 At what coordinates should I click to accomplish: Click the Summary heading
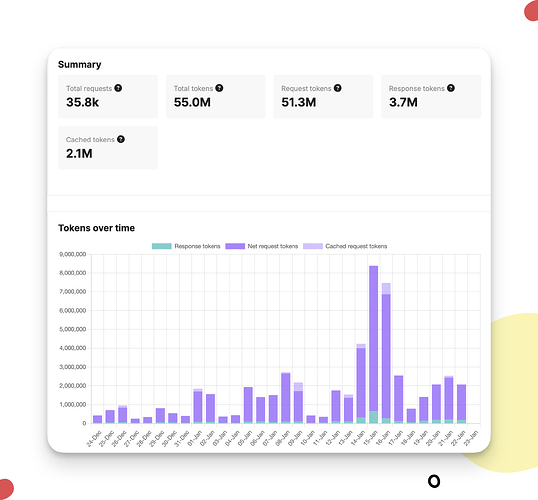pos(80,65)
